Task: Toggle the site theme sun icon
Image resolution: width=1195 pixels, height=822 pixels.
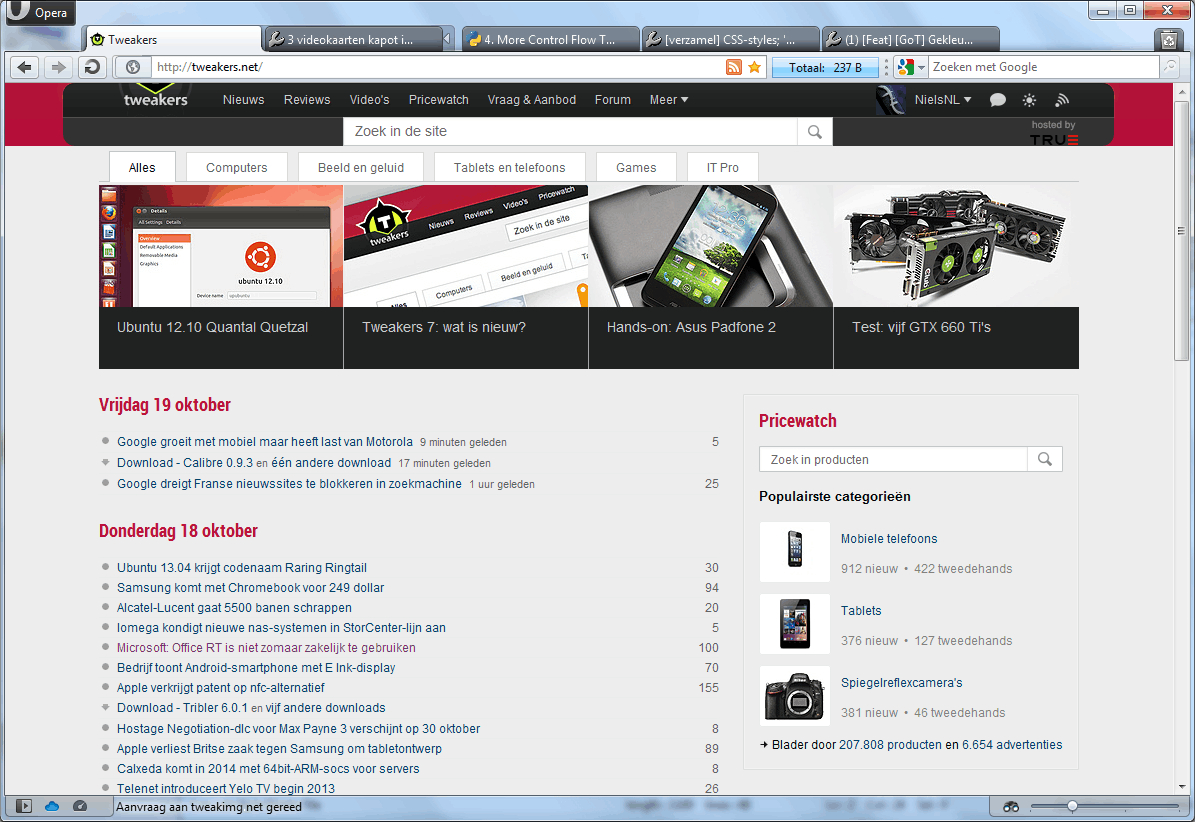Action: tap(1029, 100)
